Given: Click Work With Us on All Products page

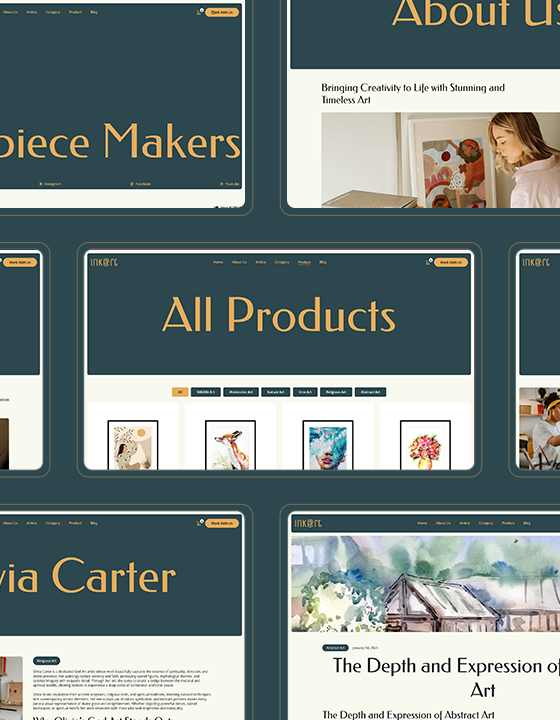Looking at the screenshot, I should pyautogui.click(x=451, y=262).
